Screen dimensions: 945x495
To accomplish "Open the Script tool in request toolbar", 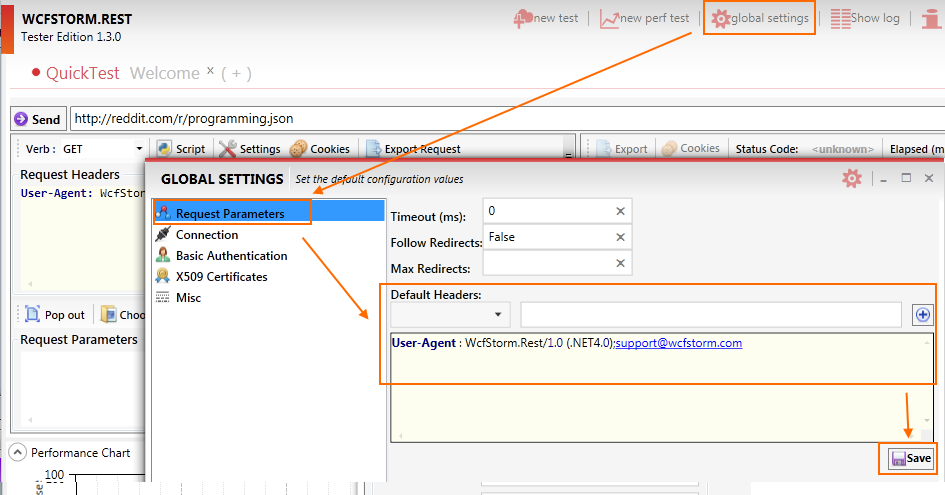I will 181,148.
